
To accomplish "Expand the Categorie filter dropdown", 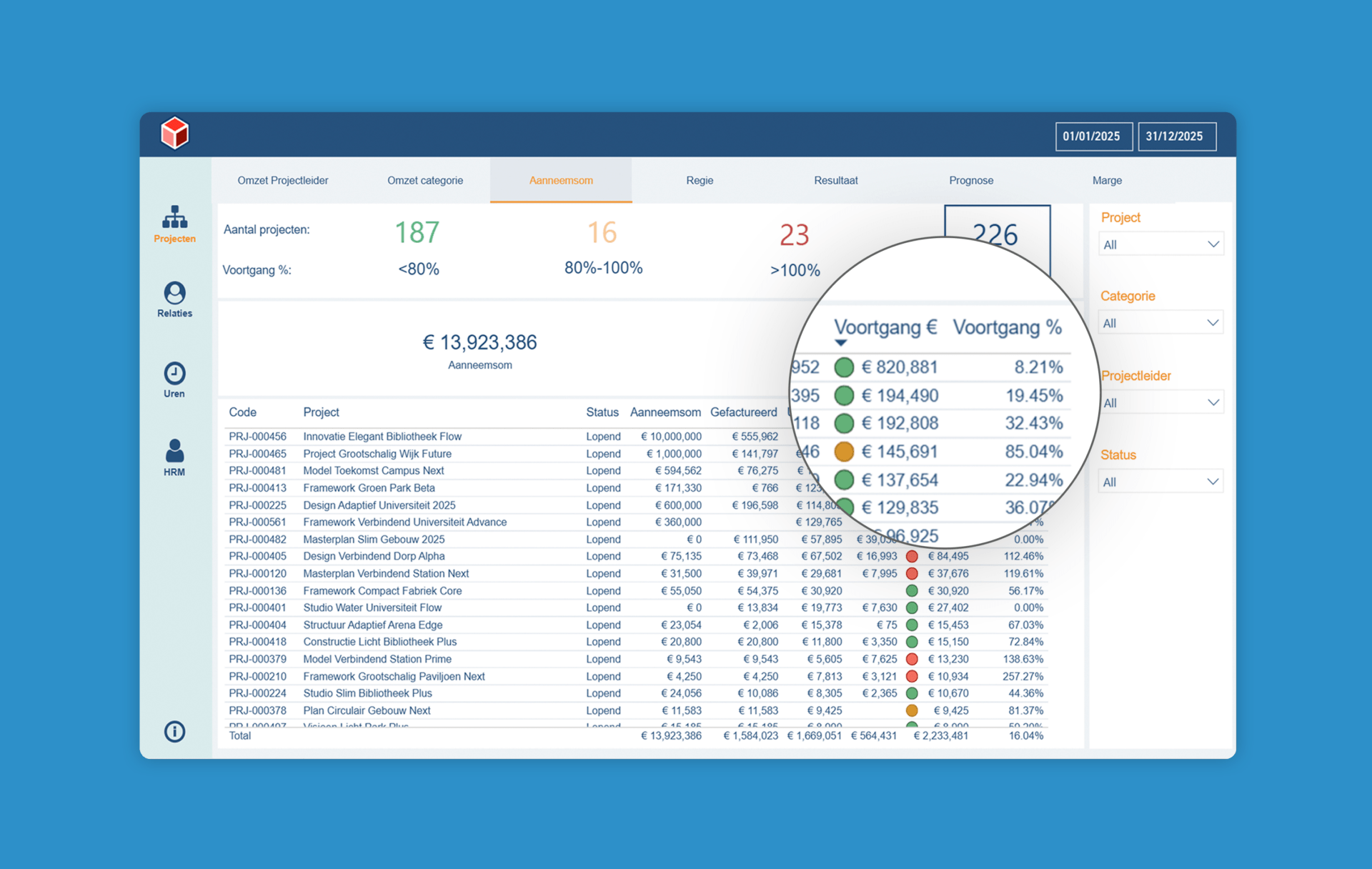I will (x=1160, y=323).
